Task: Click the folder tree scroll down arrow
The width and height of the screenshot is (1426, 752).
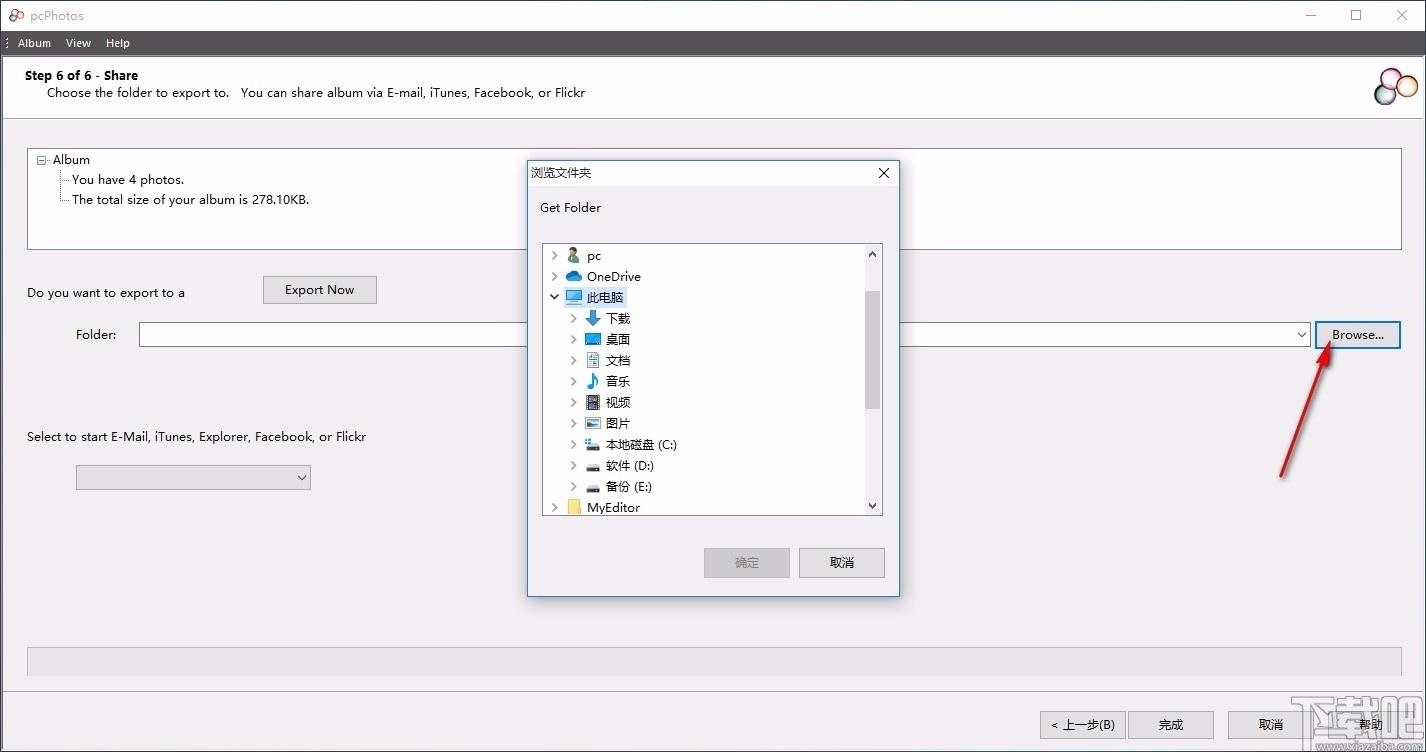Action: tap(873, 506)
